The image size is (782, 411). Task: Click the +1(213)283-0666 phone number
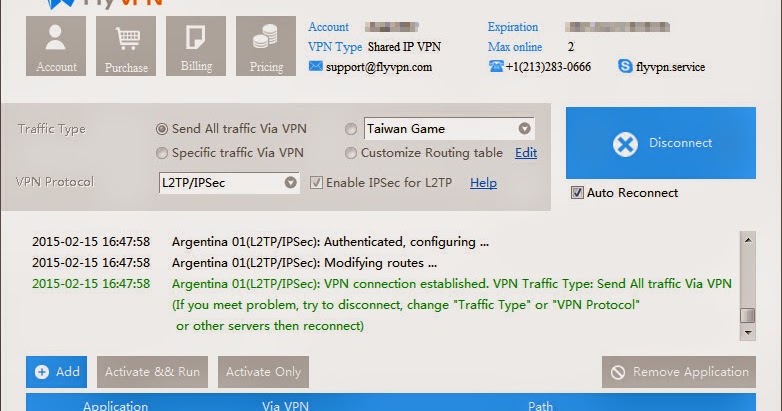[x=548, y=67]
